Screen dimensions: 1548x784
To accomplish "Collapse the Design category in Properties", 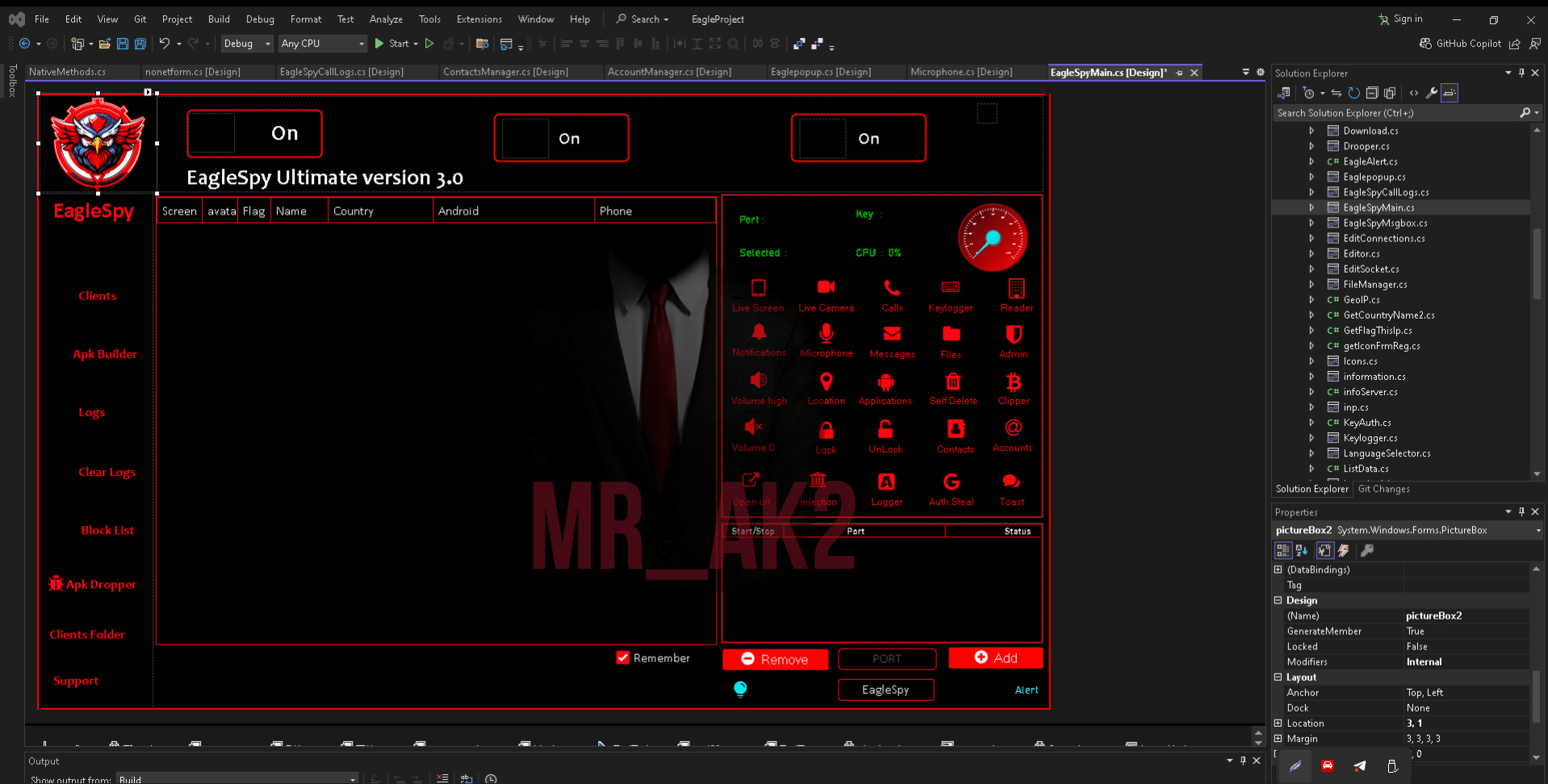I will (1278, 600).
